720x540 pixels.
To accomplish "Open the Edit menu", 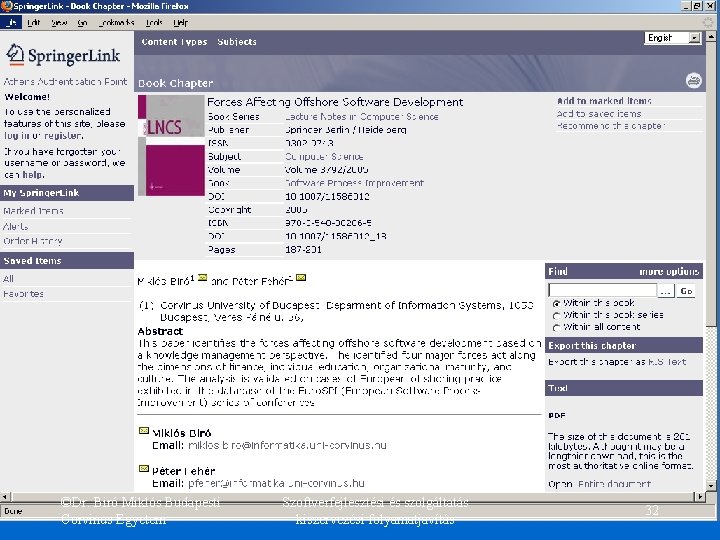I will coord(34,22).
